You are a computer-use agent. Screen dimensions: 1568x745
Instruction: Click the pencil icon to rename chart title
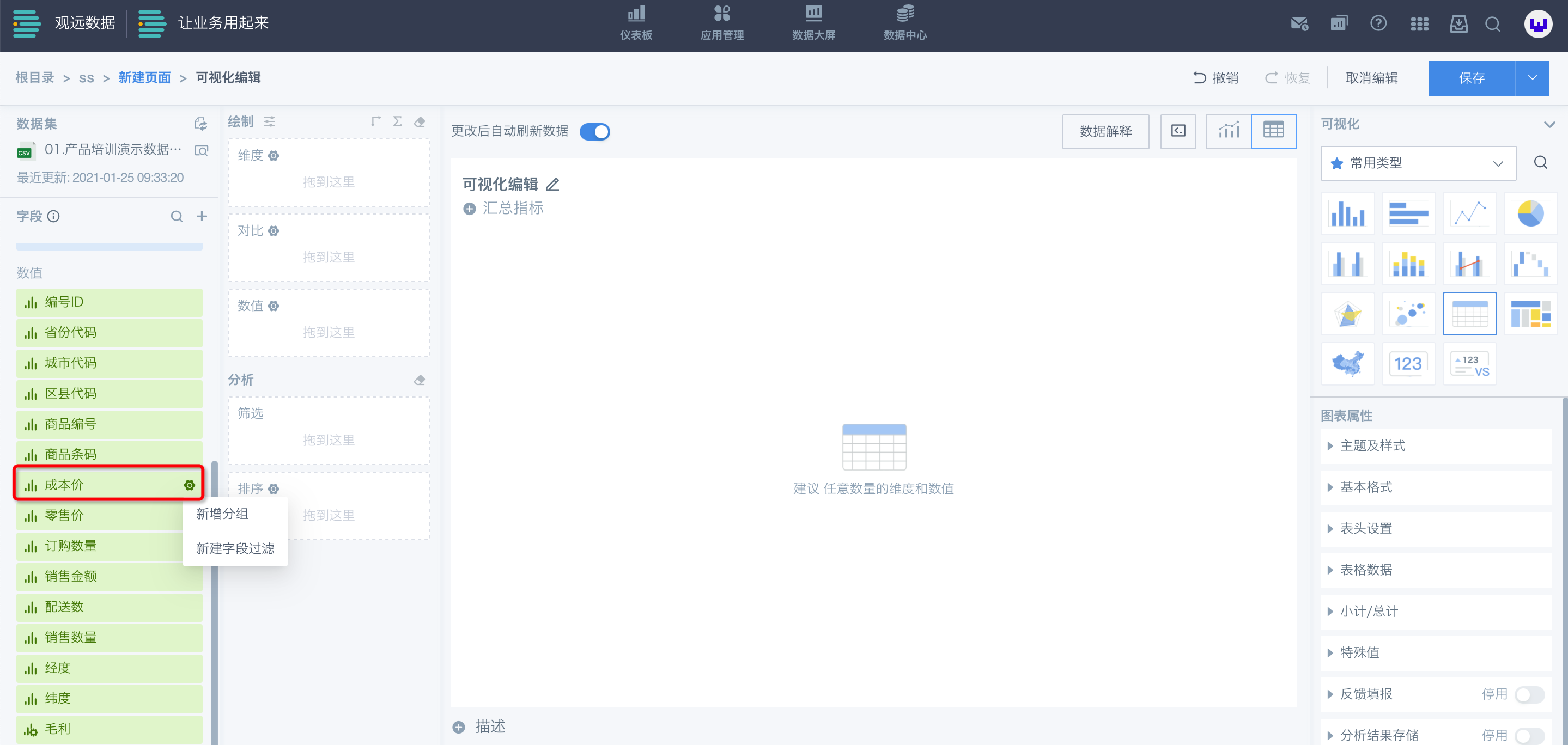click(x=552, y=185)
